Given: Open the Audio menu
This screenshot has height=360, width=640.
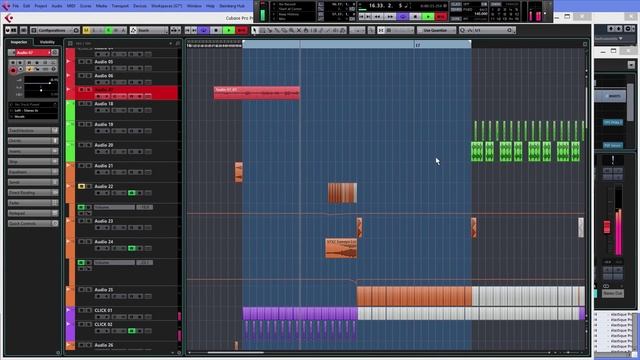Looking at the screenshot, I should pyautogui.click(x=57, y=6).
